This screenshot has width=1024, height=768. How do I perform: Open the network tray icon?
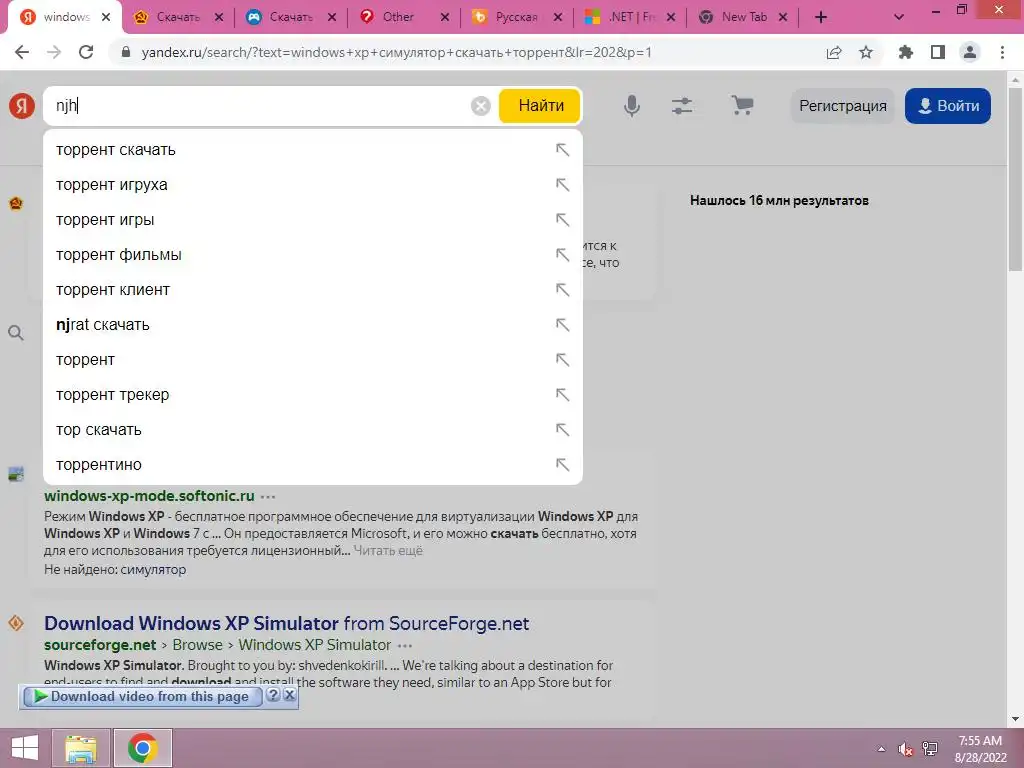930,749
